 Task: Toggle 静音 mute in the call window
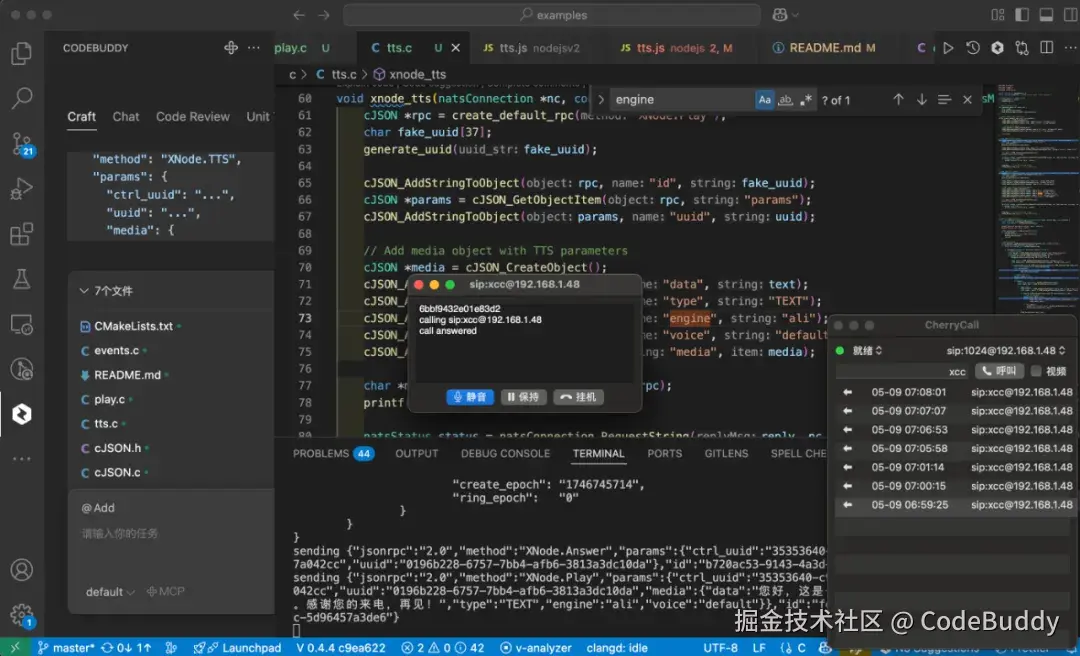470,397
